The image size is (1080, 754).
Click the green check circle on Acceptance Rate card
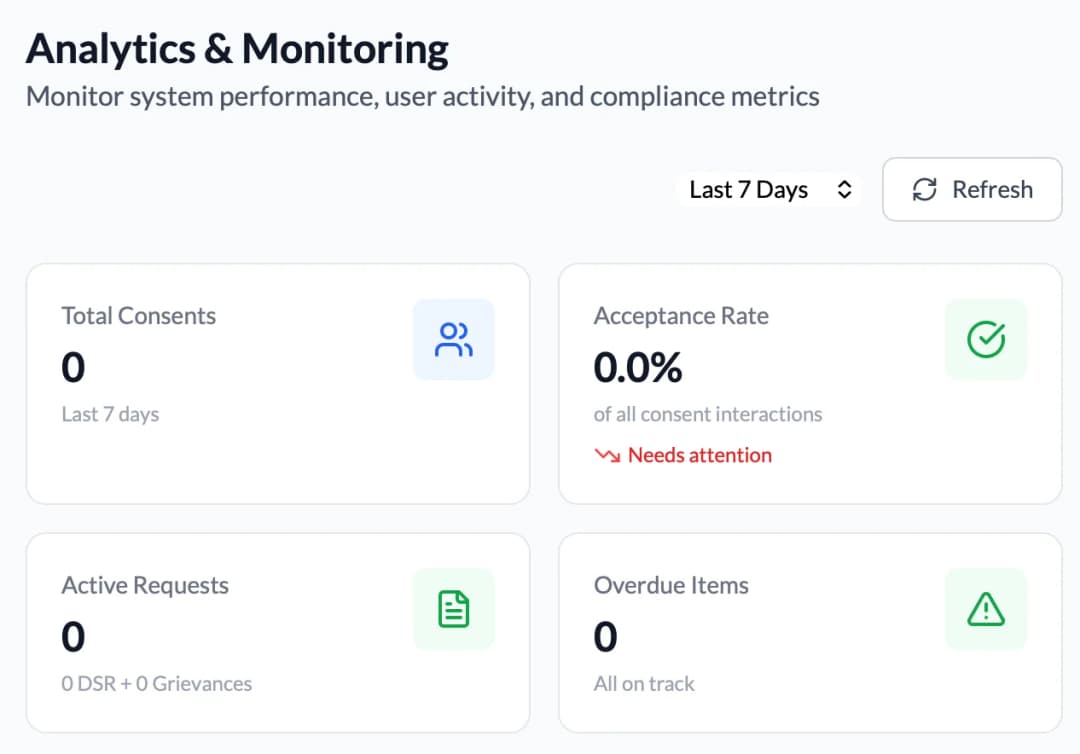pos(986,339)
